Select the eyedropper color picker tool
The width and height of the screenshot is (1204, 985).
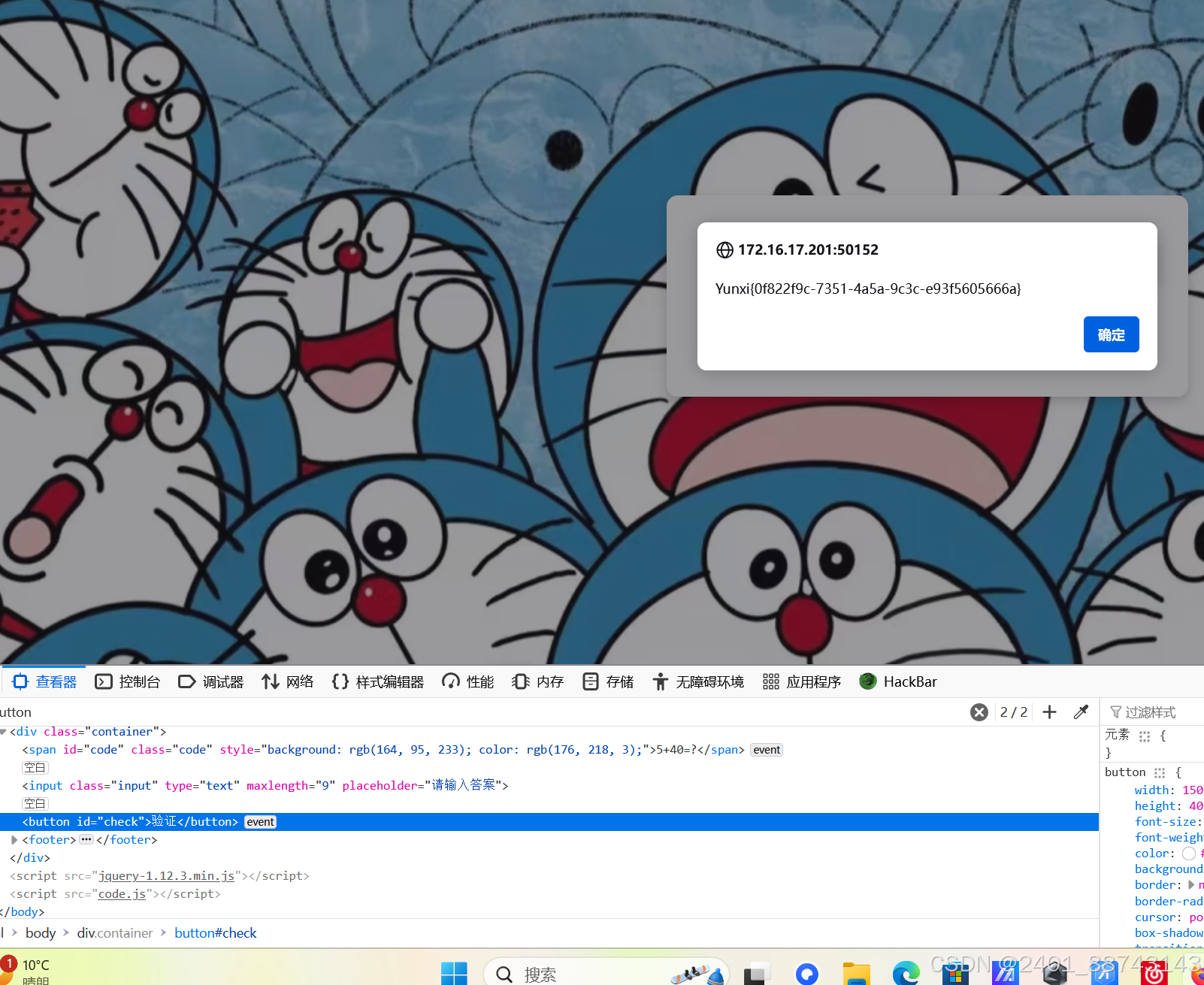(x=1081, y=712)
